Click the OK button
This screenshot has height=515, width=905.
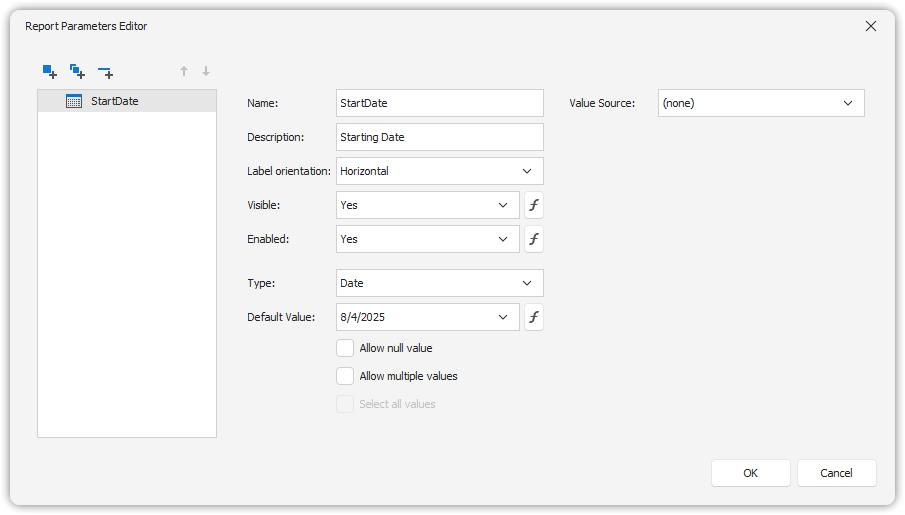tap(750, 473)
